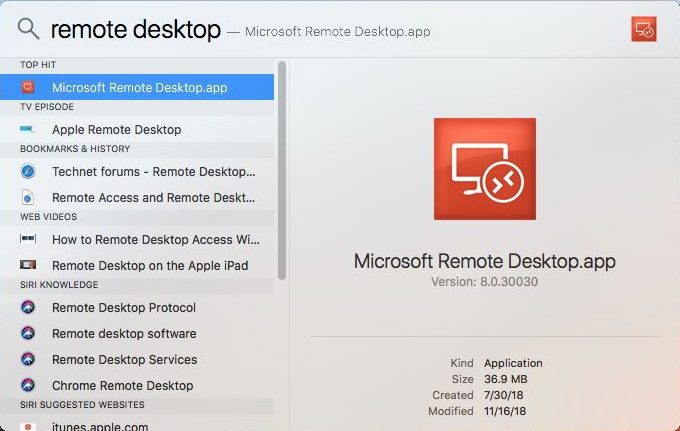Open the Technet forums bookmark result

137,171
